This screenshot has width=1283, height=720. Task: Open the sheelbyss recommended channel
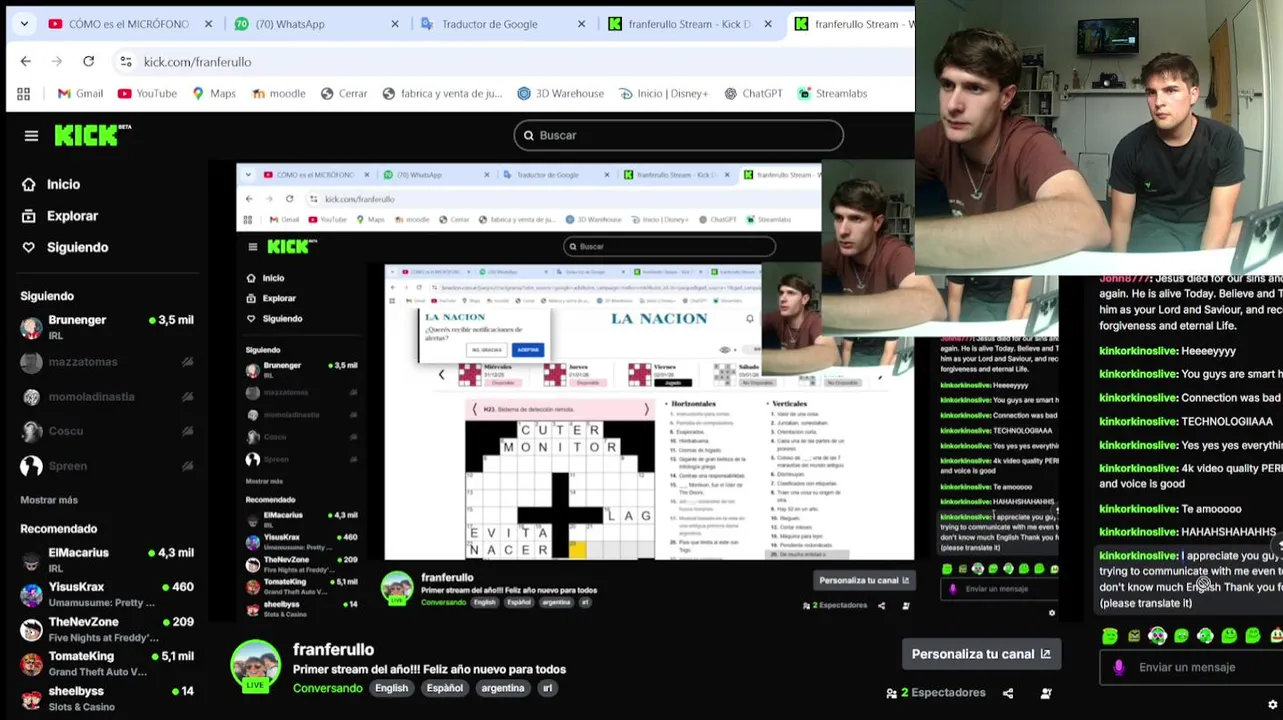pyautogui.click(x=106, y=698)
